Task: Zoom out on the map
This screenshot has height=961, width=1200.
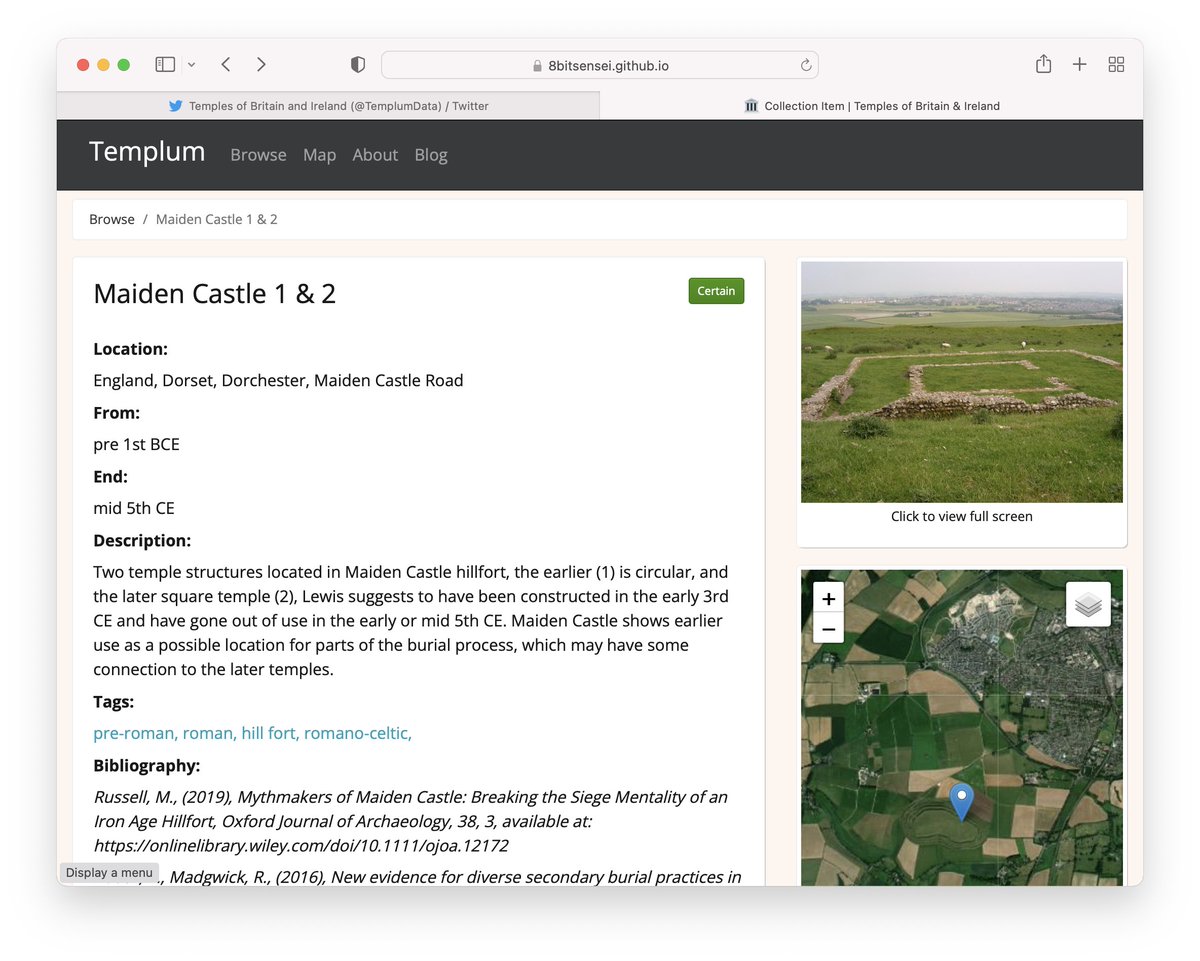Action: (829, 629)
